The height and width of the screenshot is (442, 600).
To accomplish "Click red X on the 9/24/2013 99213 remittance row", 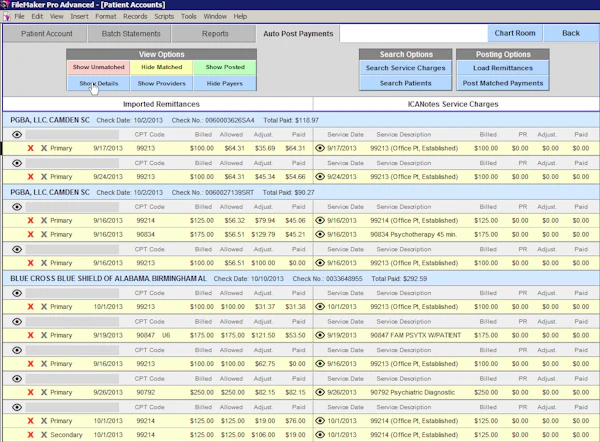I will pos(31,177).
